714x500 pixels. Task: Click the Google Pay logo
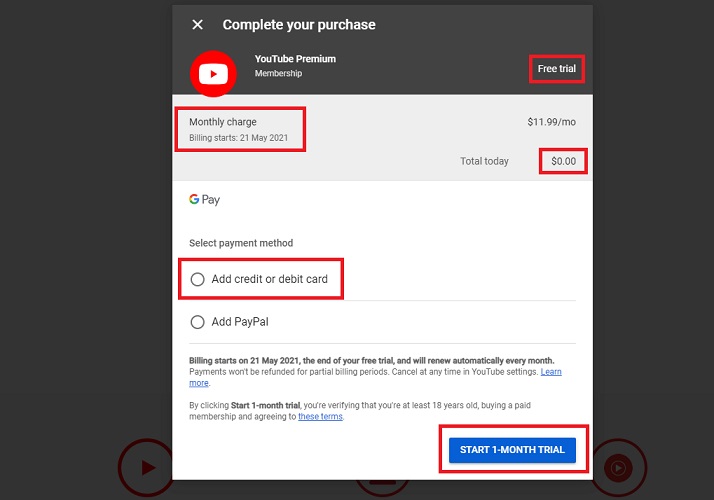(x=204, y=199)
